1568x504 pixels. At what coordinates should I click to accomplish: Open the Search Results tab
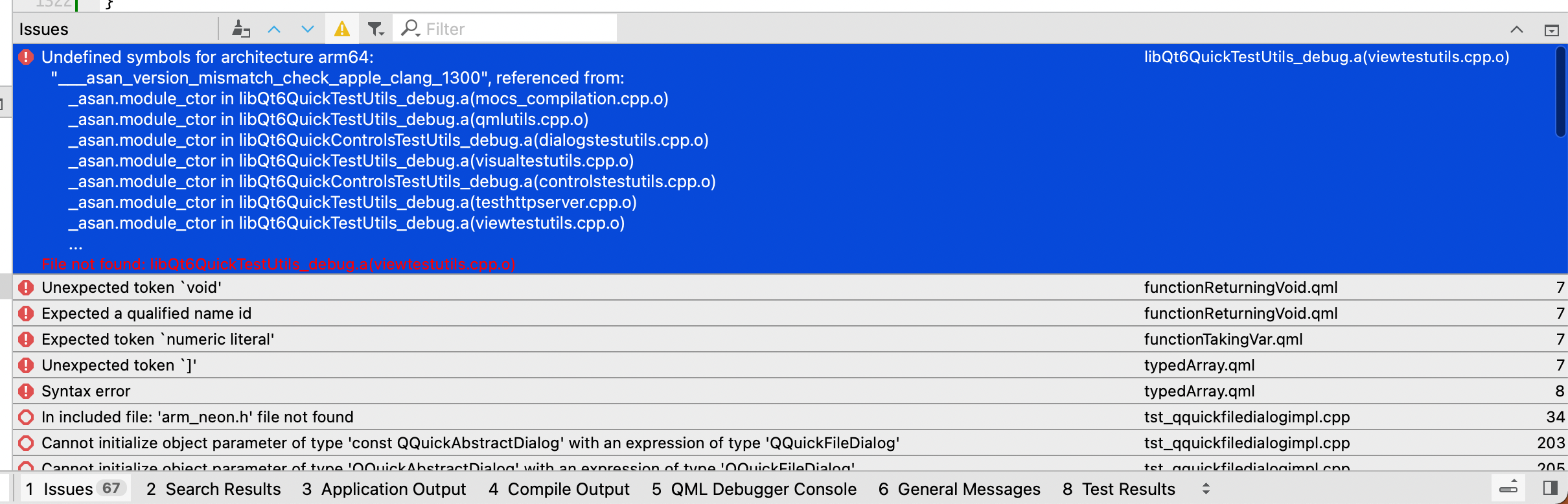[x=214, y=489]
